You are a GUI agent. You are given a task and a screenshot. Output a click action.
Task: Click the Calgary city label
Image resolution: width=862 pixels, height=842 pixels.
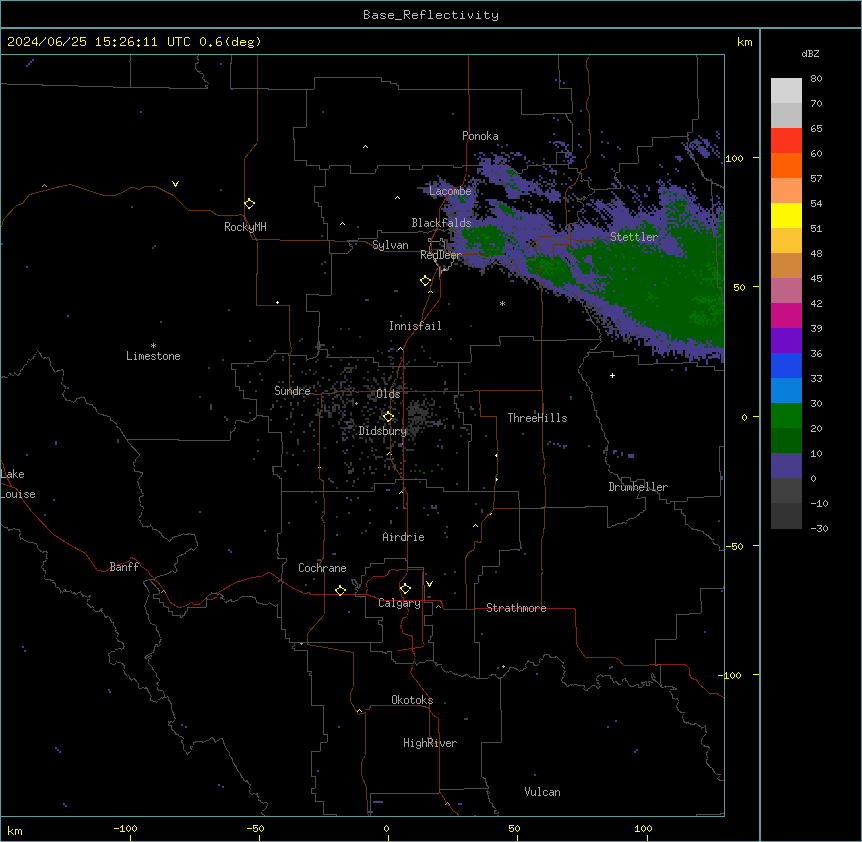click(399, 603)
